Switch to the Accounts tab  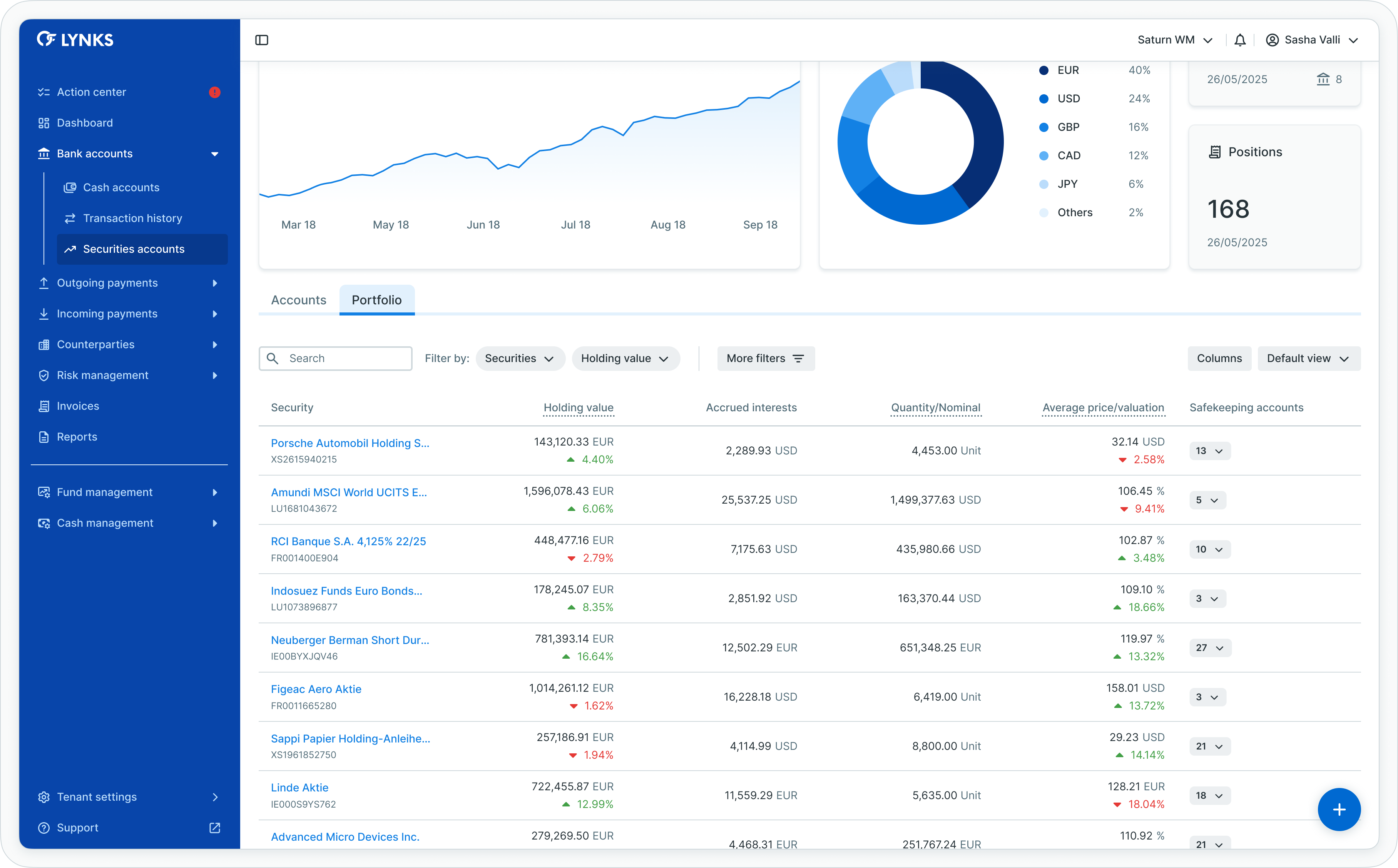299,300
